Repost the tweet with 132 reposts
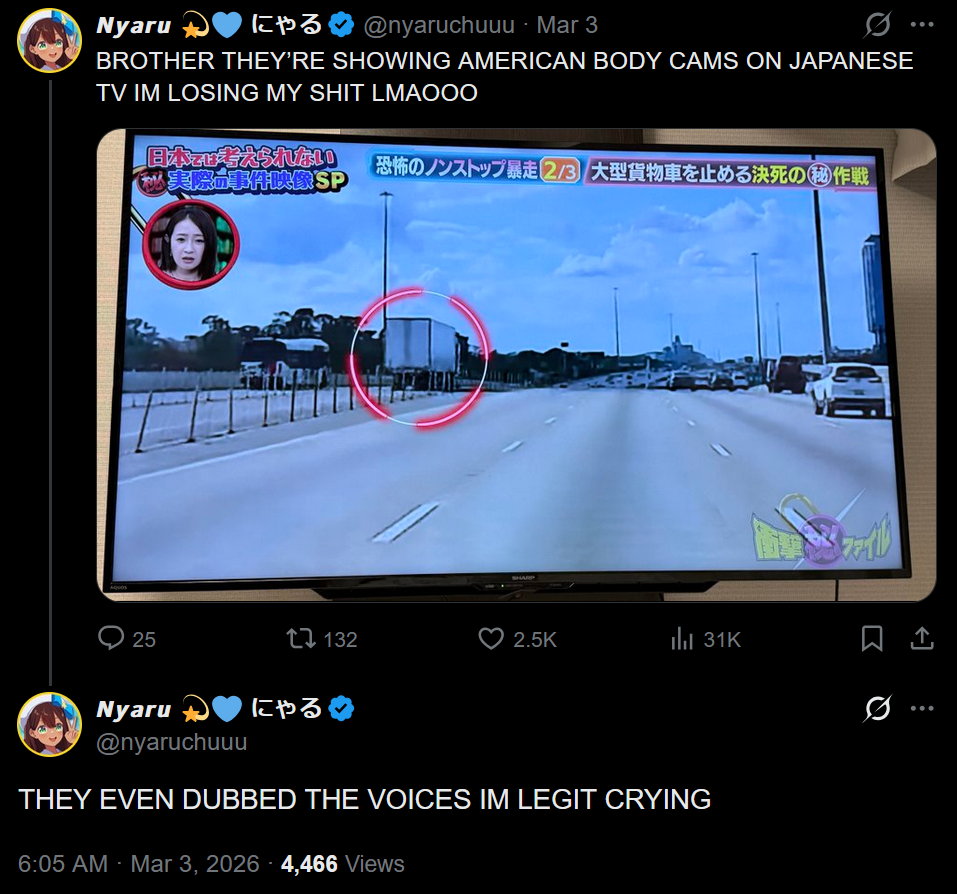Viewport: 957px width, 894px height. pos(301,639)
